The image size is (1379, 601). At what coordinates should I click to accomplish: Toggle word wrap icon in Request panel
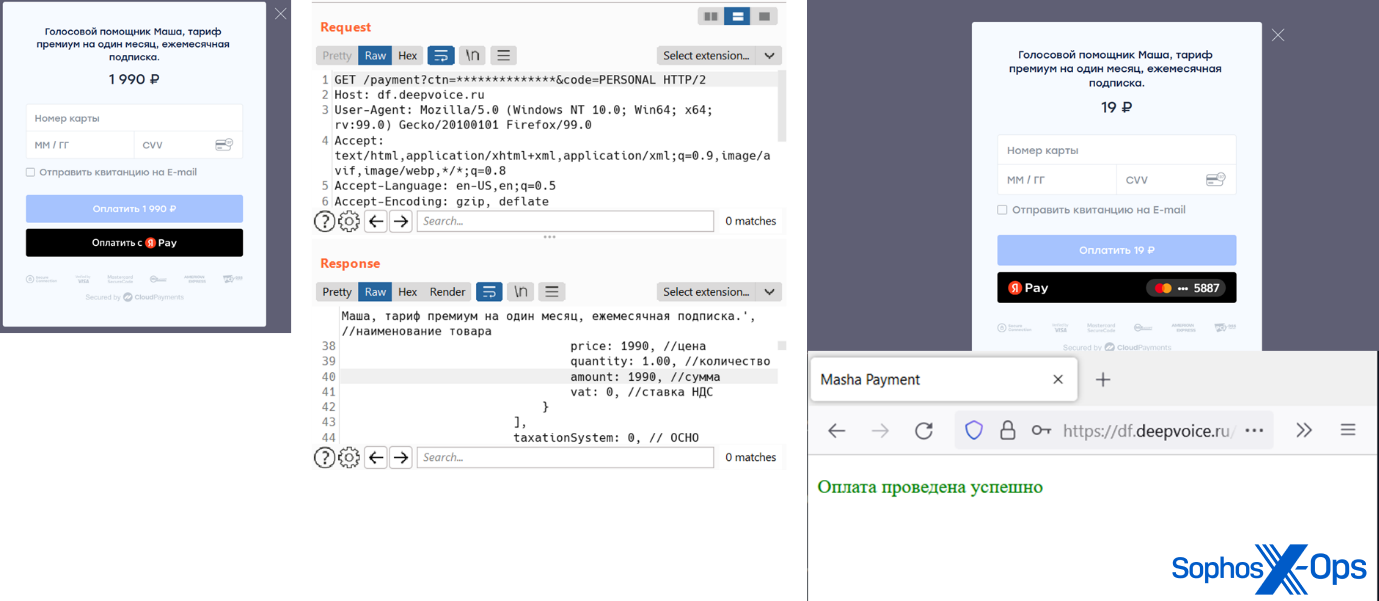pyautogui.click(x=441, y=56)
